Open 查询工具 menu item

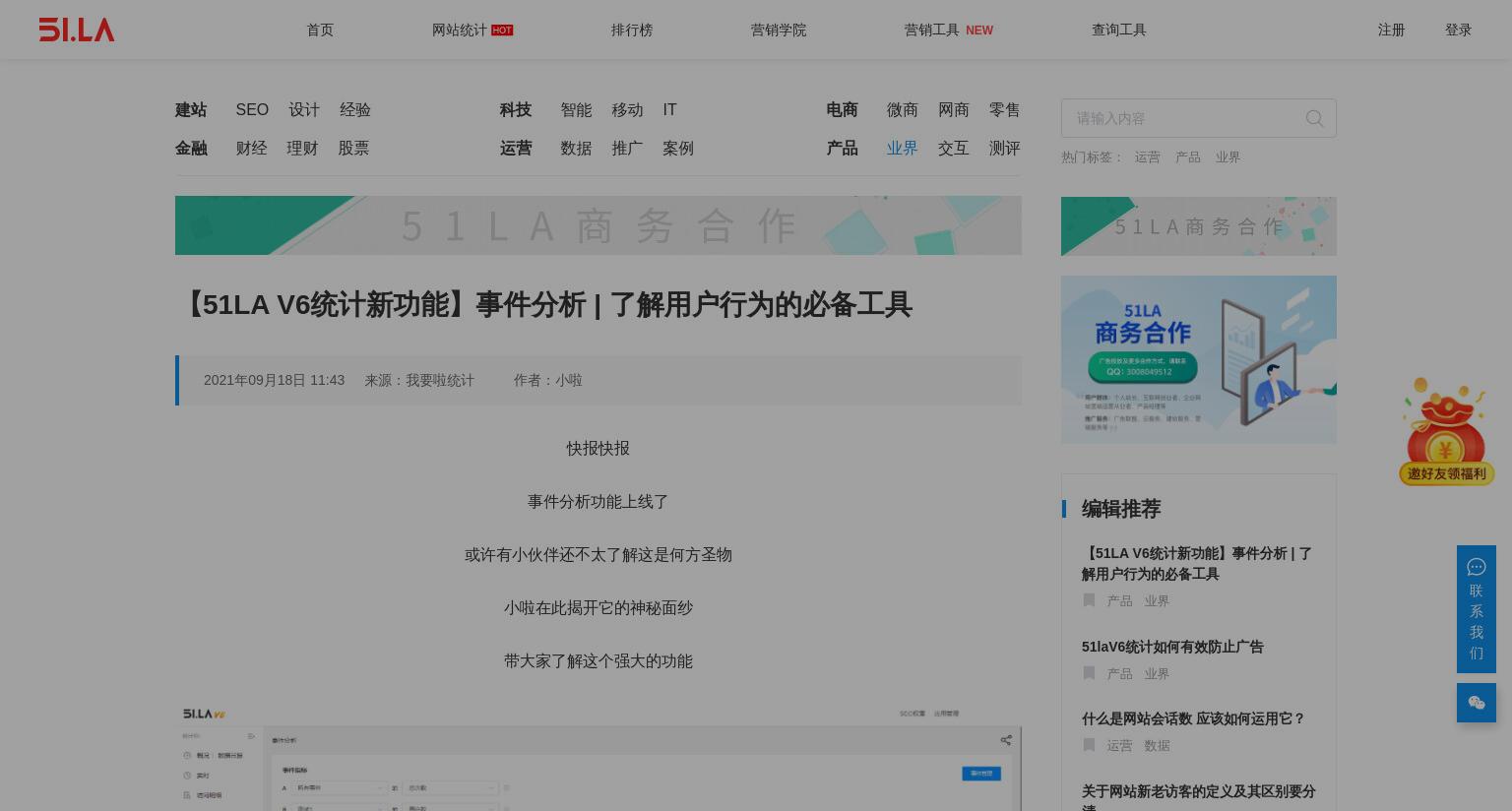pos(1119,30)
